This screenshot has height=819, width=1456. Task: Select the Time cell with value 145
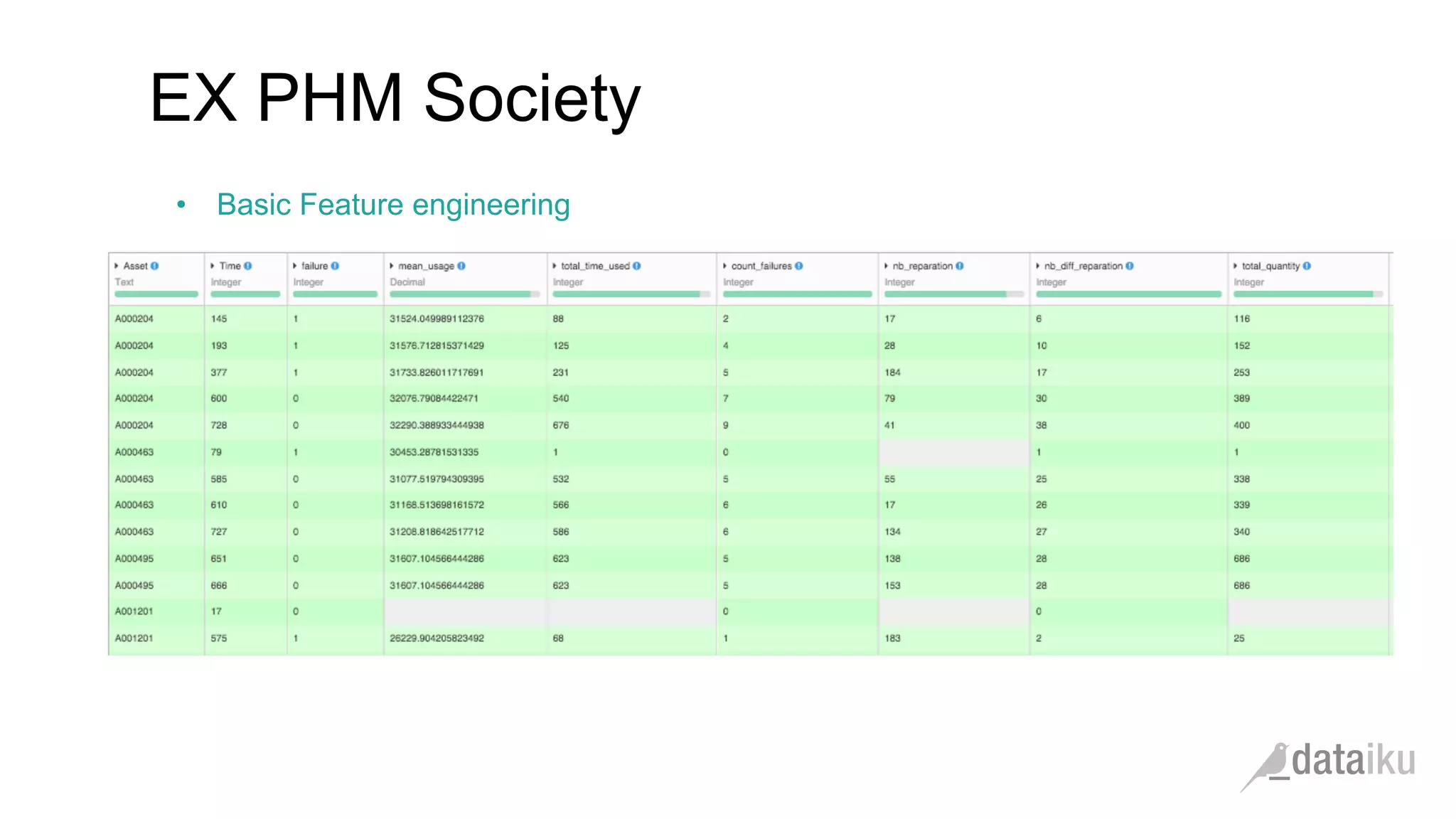point(246,318)
